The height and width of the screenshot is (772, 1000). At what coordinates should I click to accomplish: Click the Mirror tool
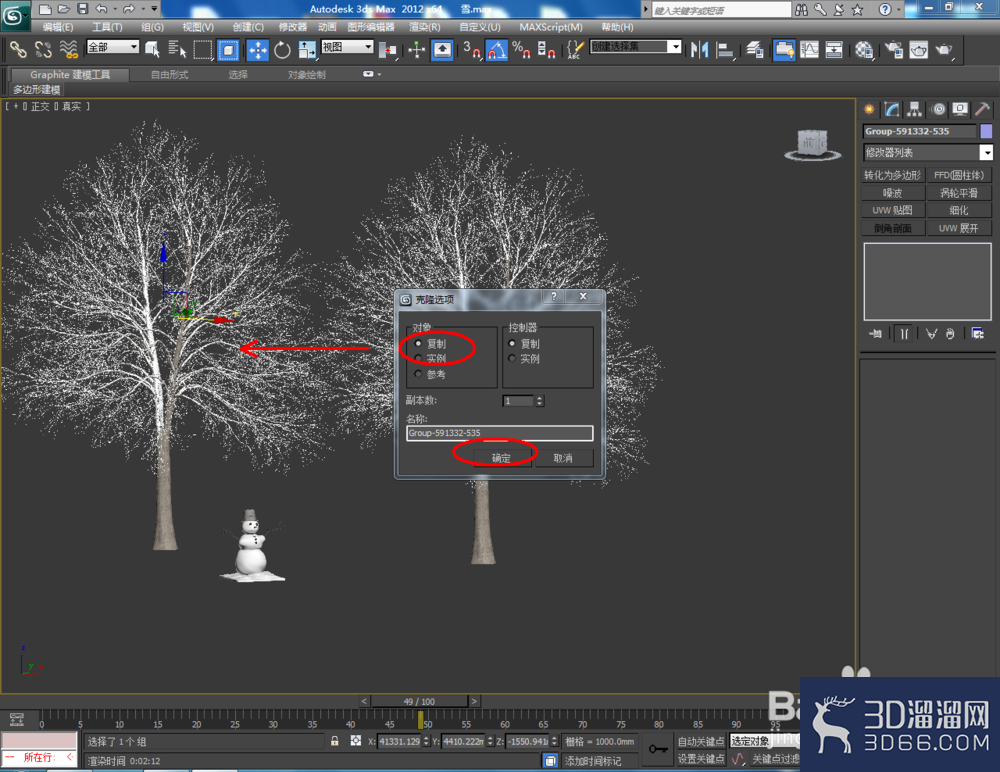700,50
